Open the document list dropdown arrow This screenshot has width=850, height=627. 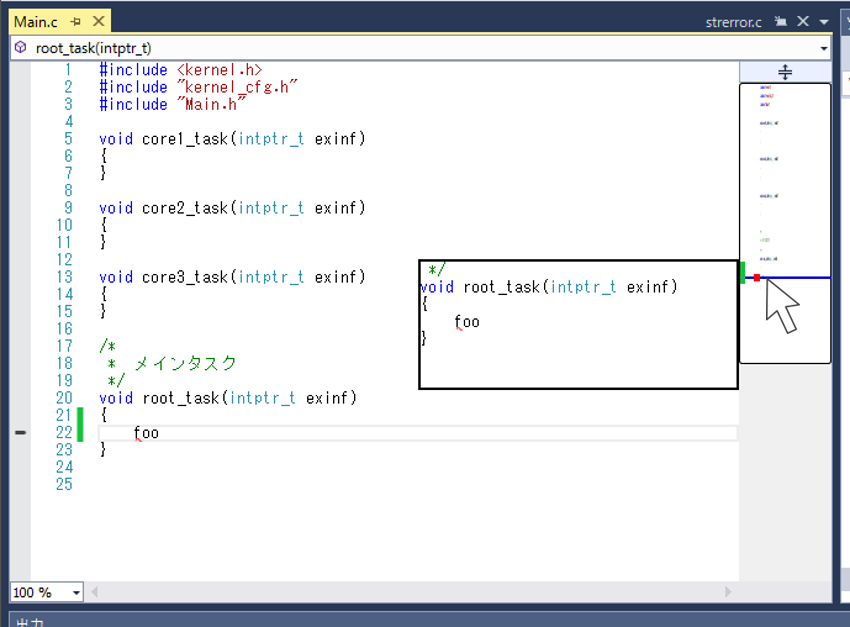click(823, 21)
